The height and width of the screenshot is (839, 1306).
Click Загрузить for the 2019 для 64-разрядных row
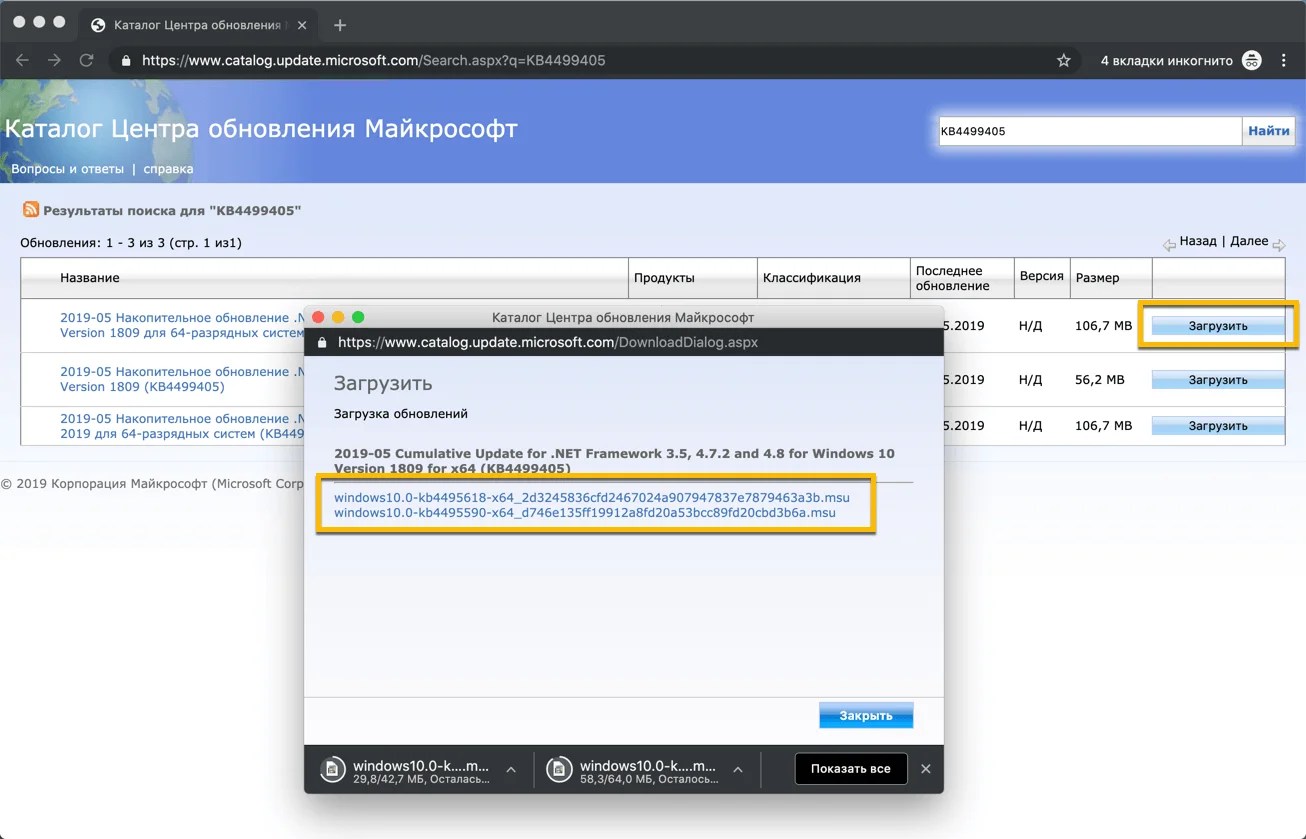[1218, 426]
